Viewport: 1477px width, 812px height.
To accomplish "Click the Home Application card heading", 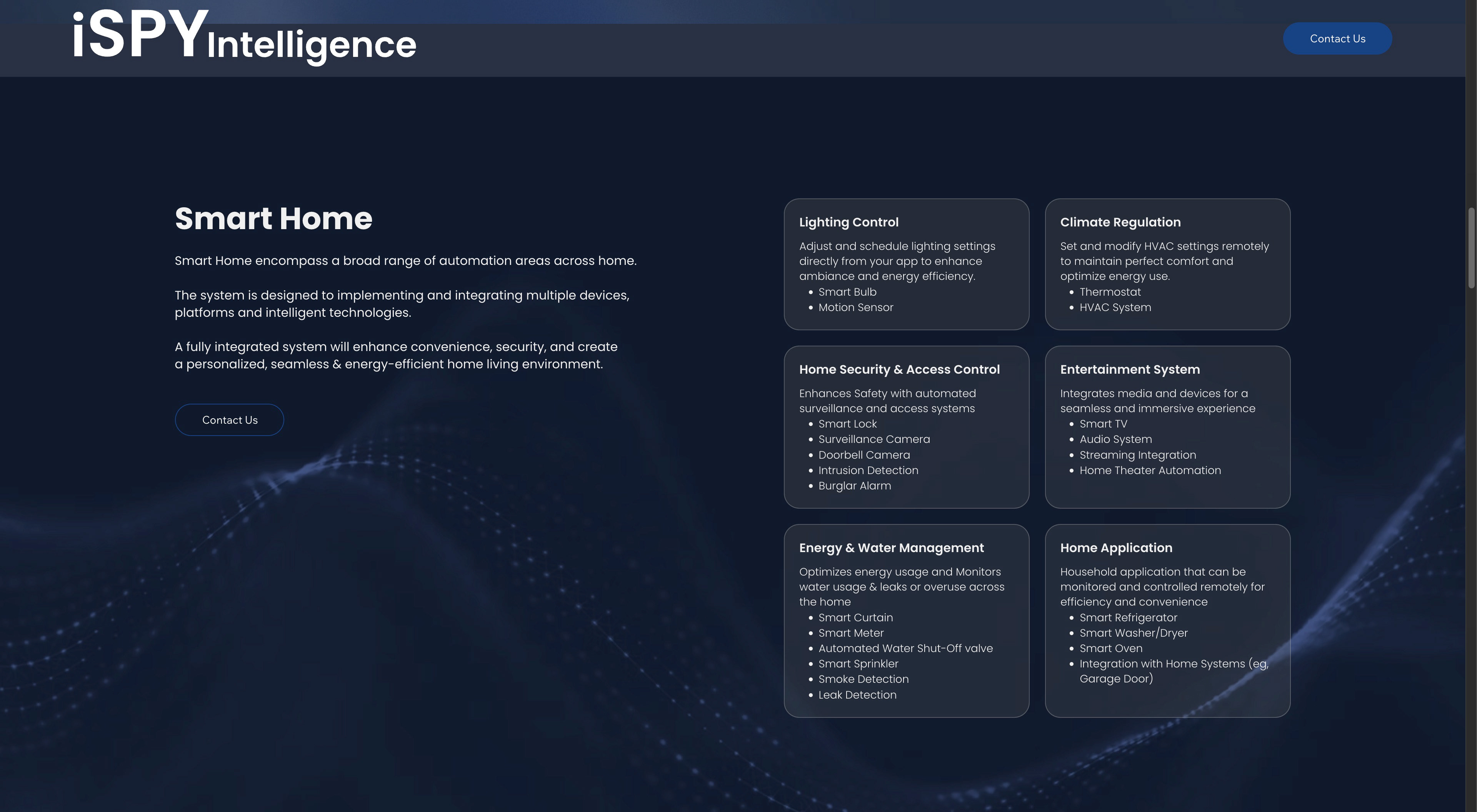I will (x=1116, y=548).
